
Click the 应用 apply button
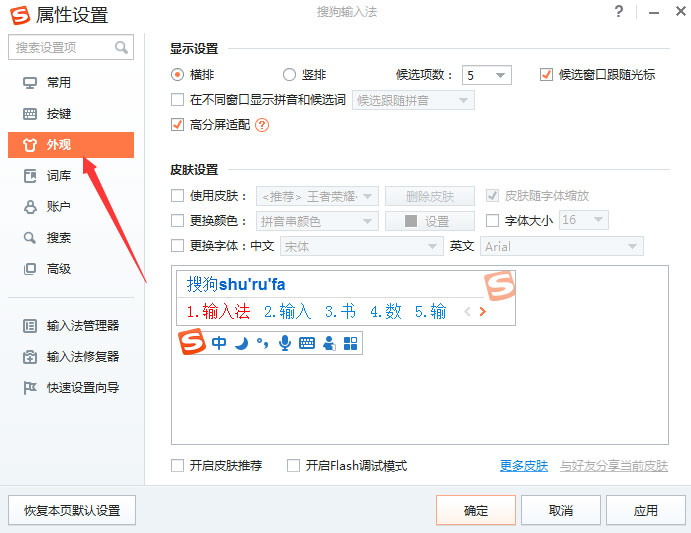pyautogui.click(x=646, y=510)
